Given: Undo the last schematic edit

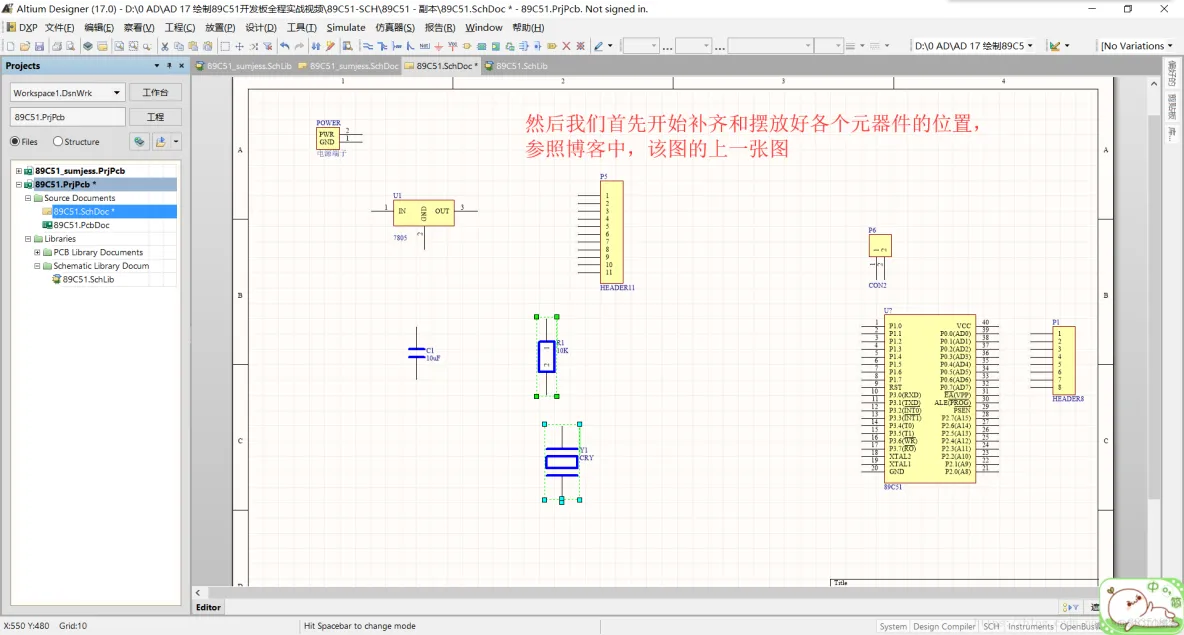Looking at the screenshot, I should (x=285, y=46).
